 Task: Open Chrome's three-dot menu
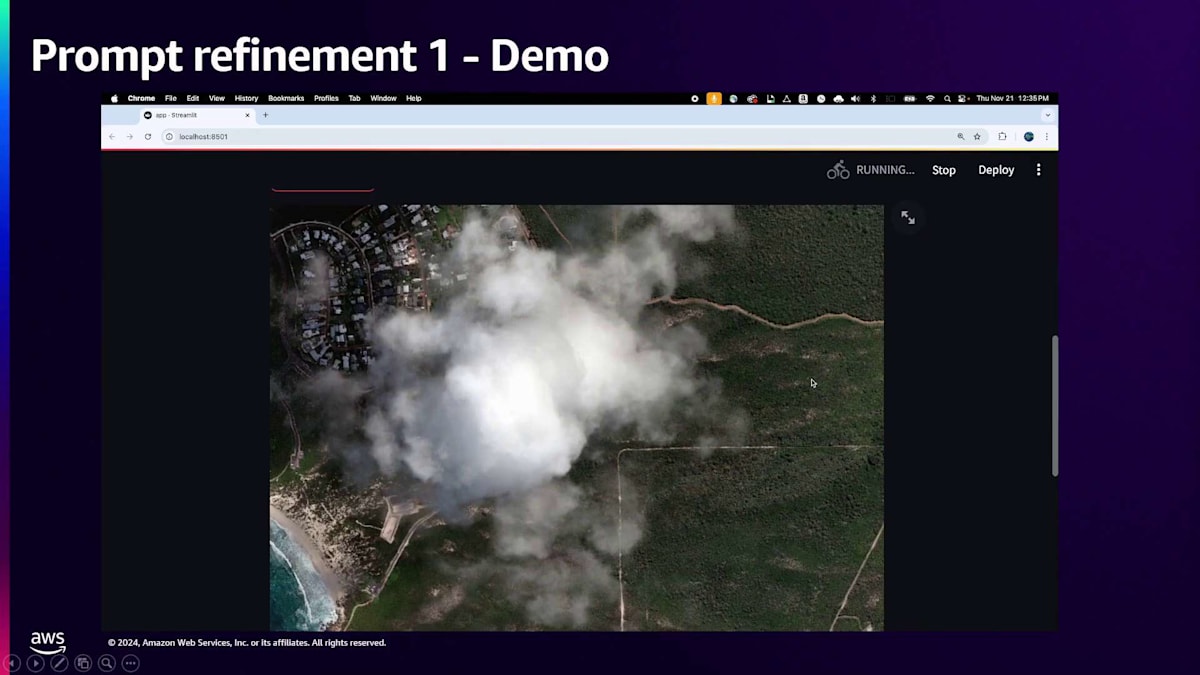pos(1047,136)
